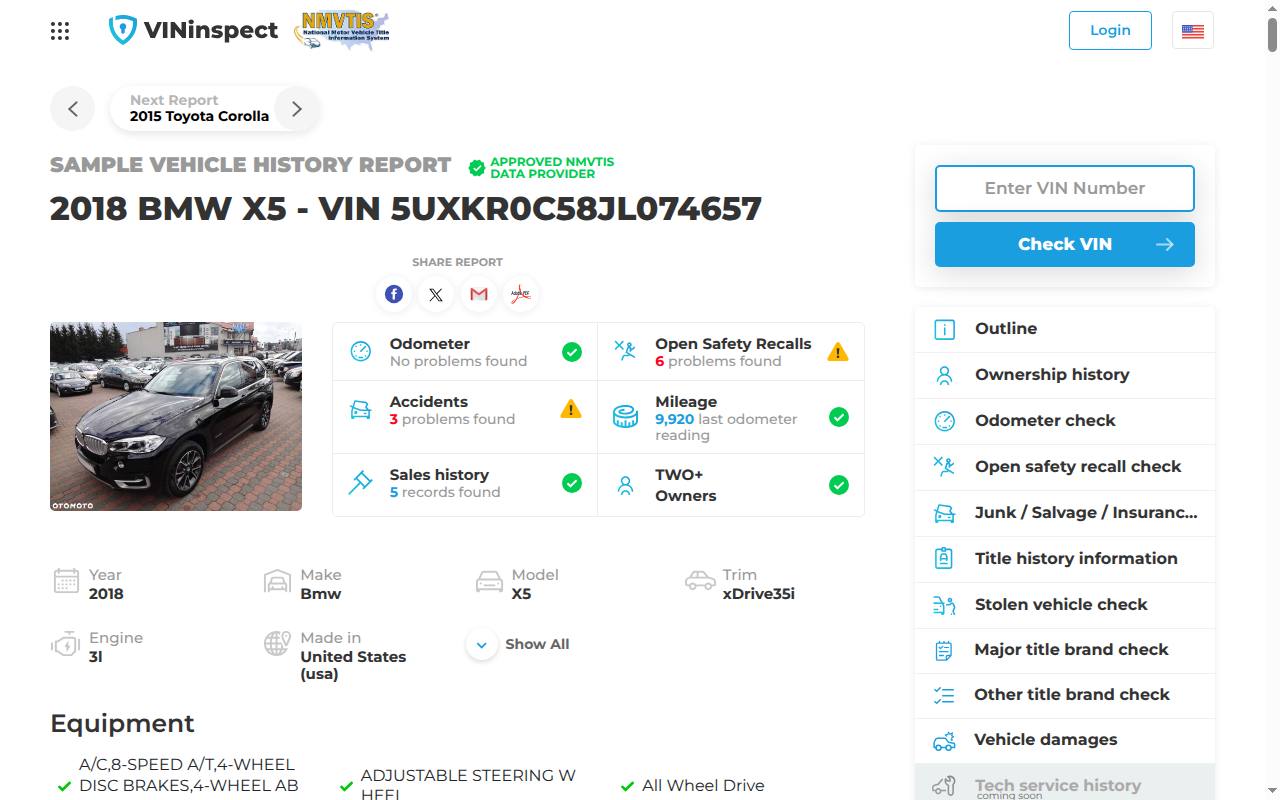This screenshot has height=800, width=1280.
Task: Click Open Safety Recalls wrench icon
Action: pyautogui.click(x=625, y=351)
